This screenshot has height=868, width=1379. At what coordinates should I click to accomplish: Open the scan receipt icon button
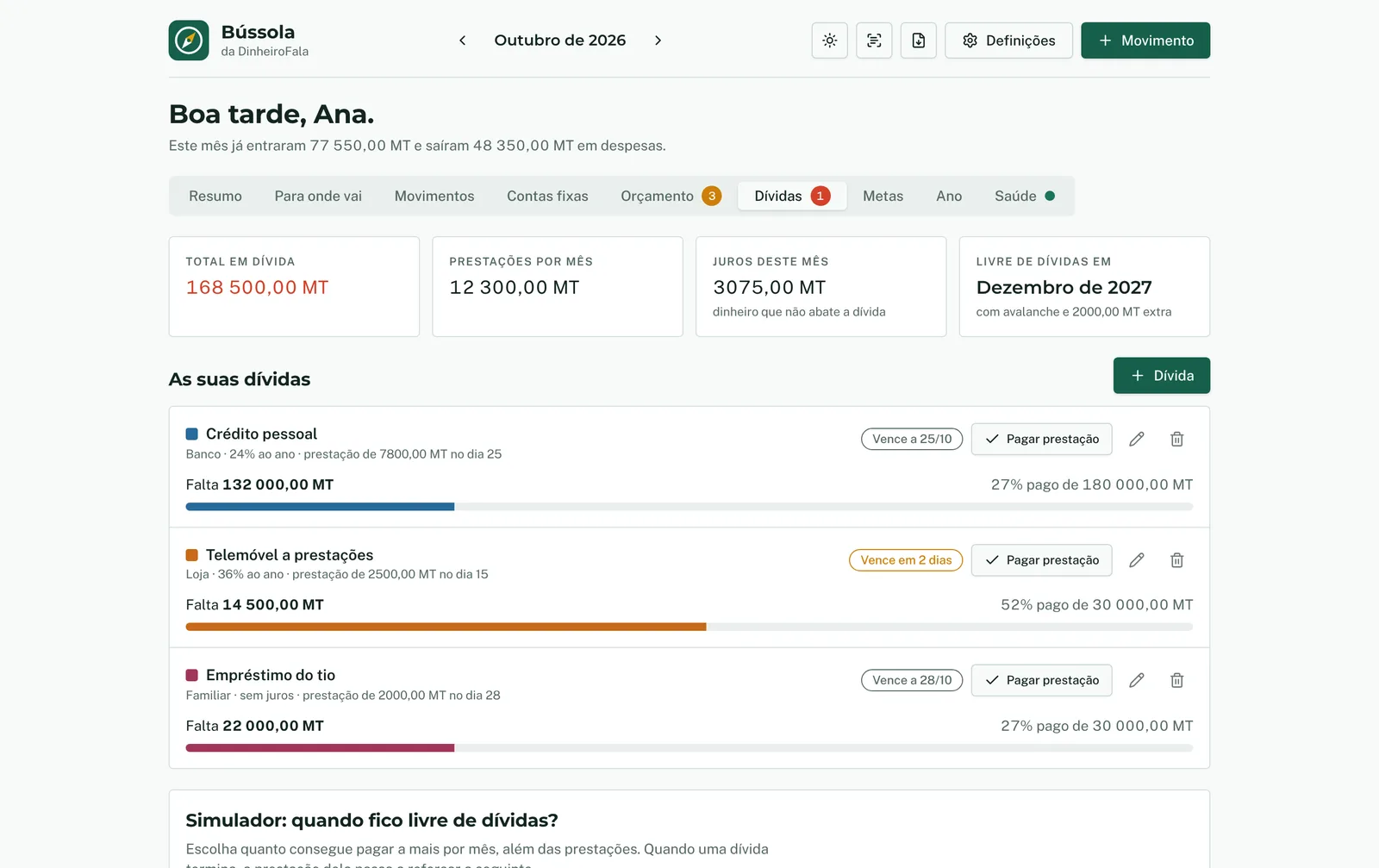874,41
